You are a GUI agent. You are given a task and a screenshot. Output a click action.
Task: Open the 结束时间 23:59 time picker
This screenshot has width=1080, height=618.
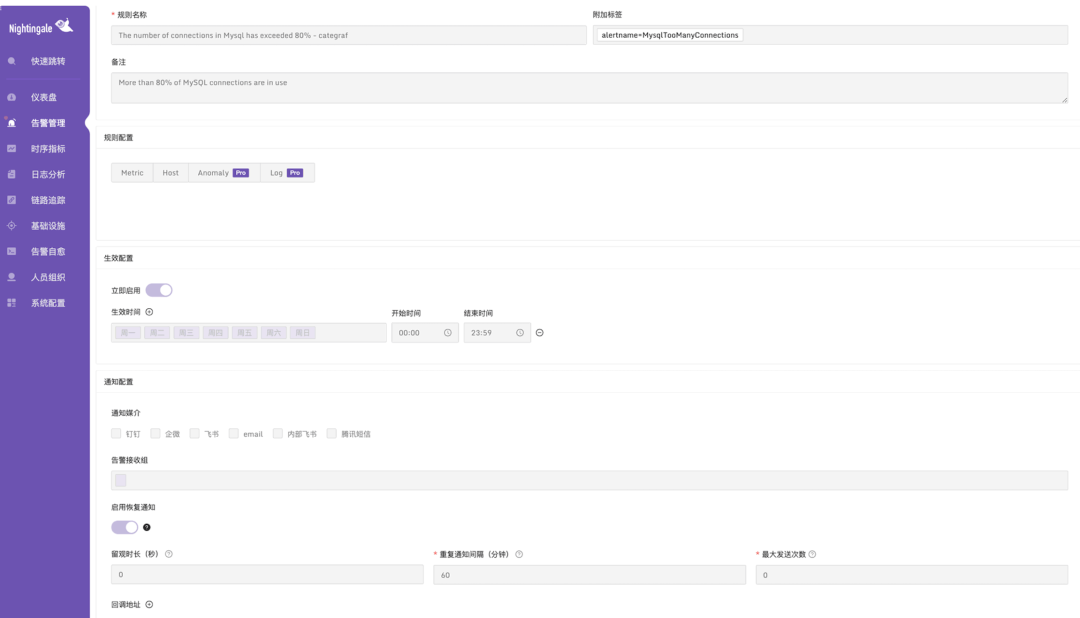point(497,333)
